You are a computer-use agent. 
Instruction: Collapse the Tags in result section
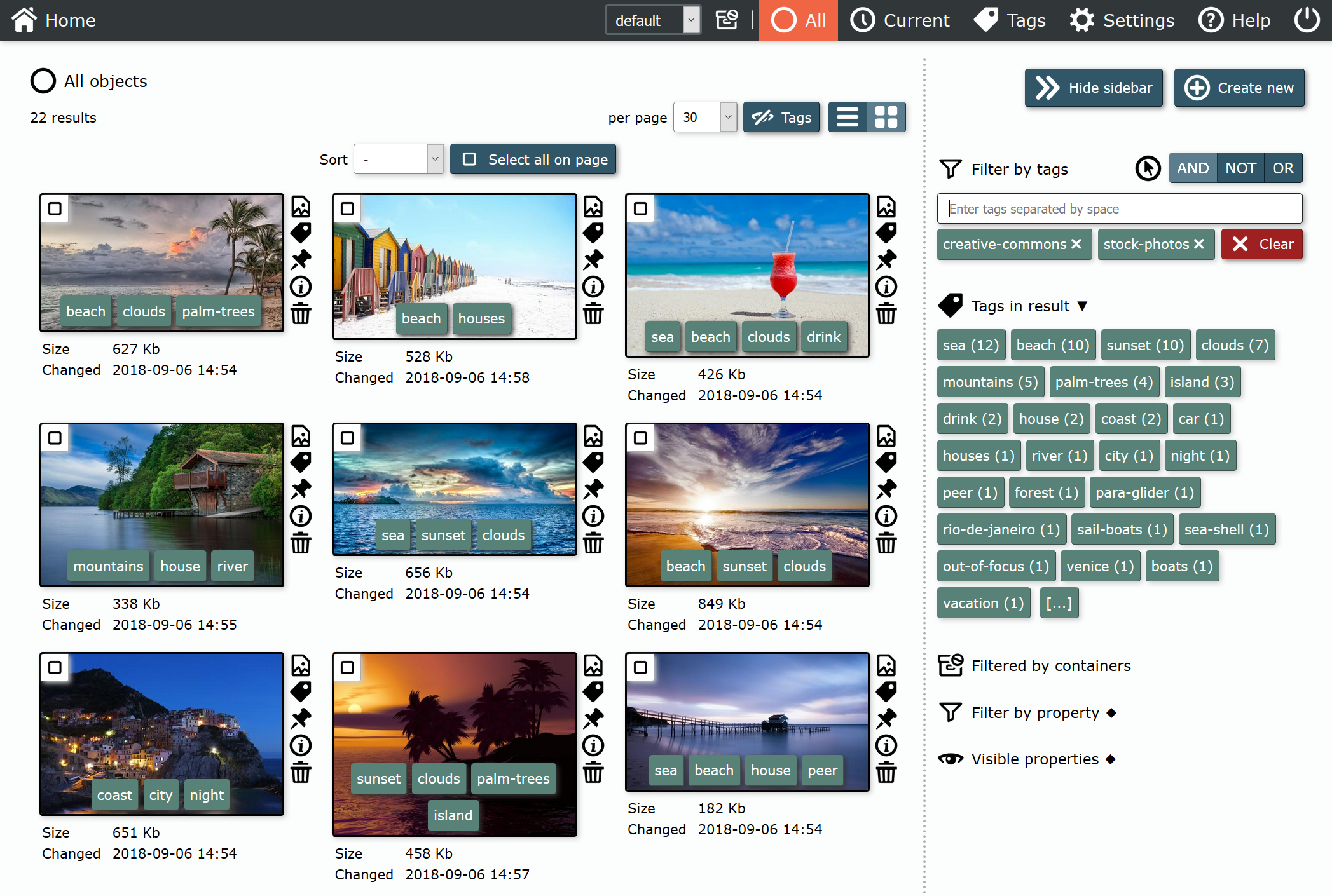tap(1083, 306)
